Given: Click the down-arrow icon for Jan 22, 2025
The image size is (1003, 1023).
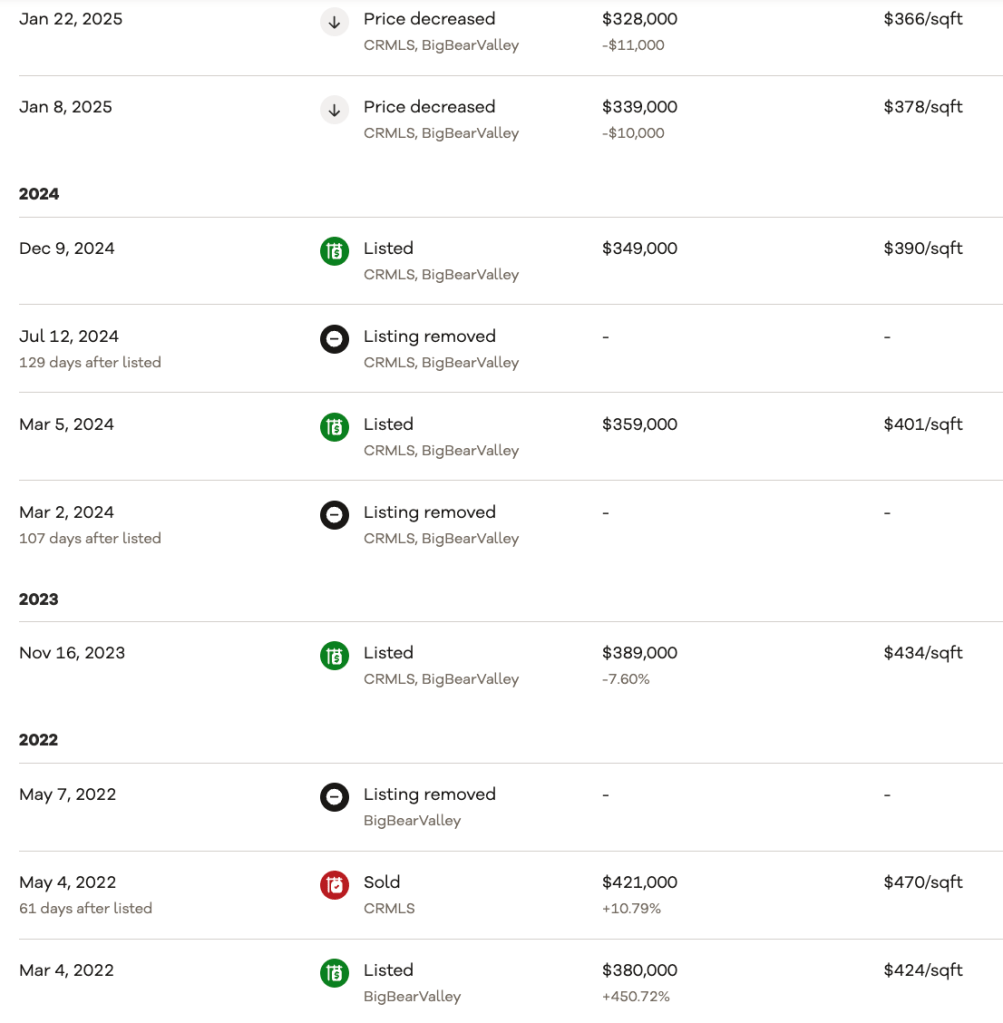Looking at the screenshot, I should [x=334, y=22].
